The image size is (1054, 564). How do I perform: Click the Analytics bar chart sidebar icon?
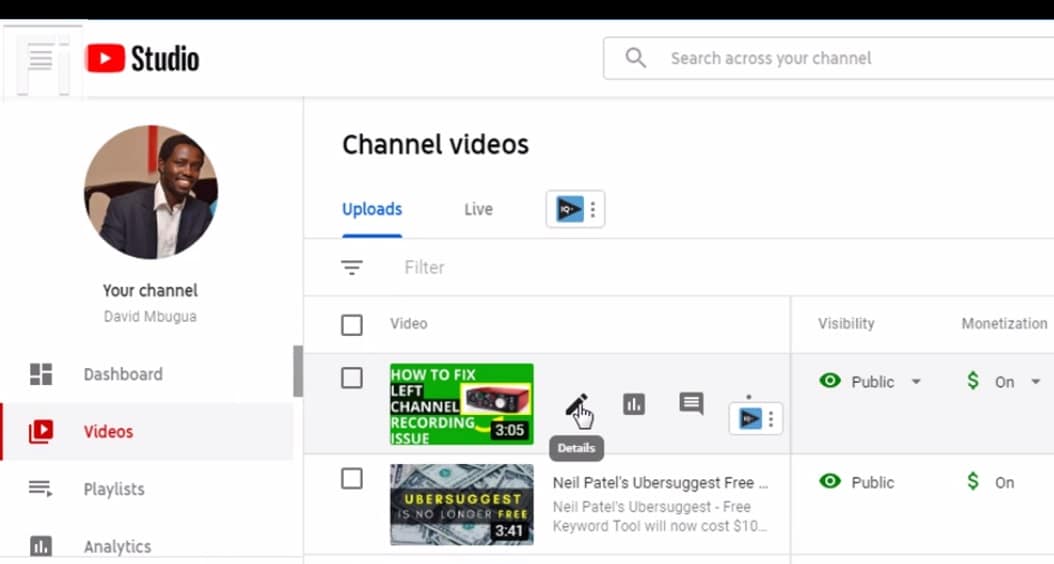click(41, 546)
